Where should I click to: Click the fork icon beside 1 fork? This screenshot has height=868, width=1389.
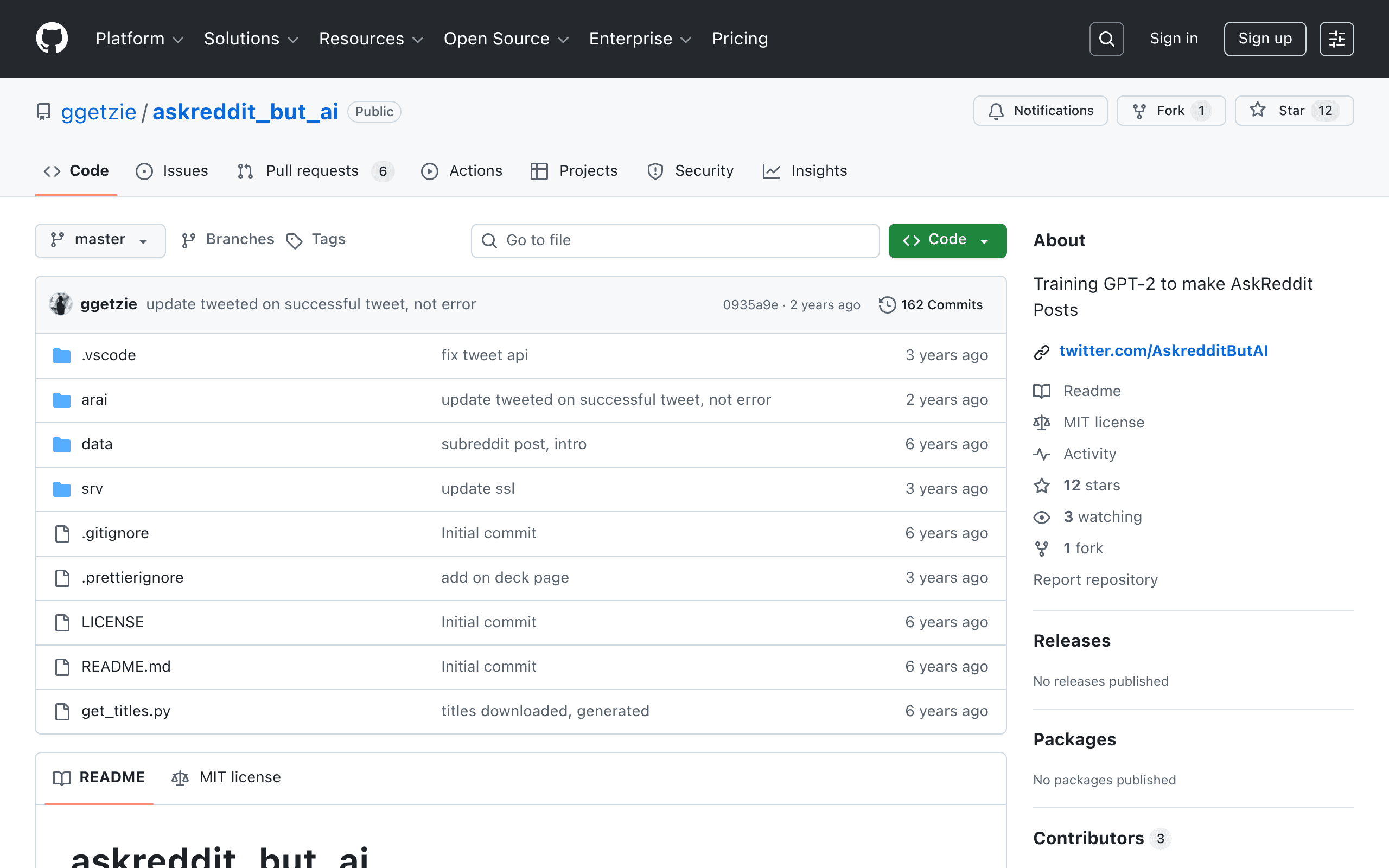(1041, 549)
